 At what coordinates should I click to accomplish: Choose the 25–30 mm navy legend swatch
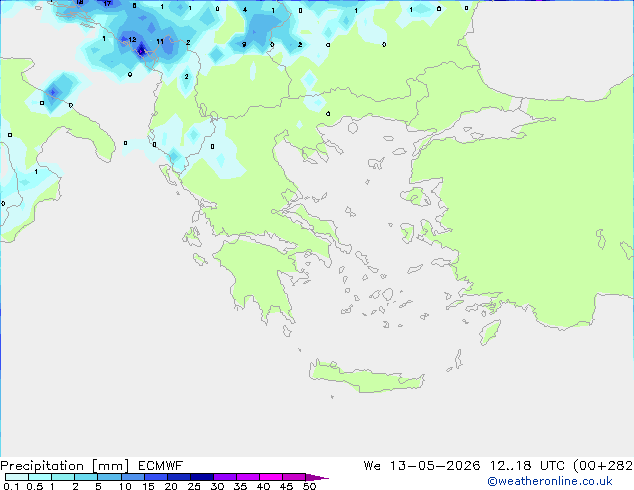tap(201, 477)
